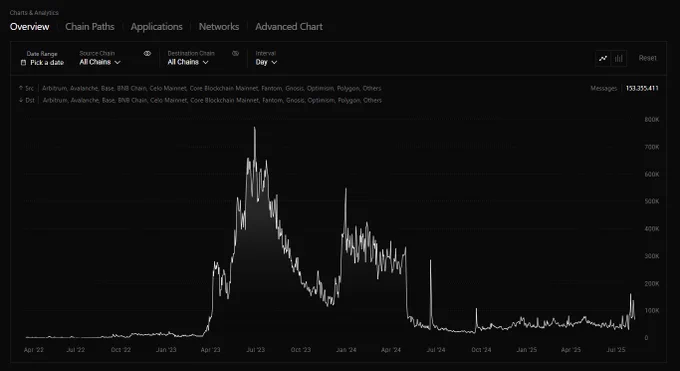Click the Apr '22 x-axis label

[34, 350]
